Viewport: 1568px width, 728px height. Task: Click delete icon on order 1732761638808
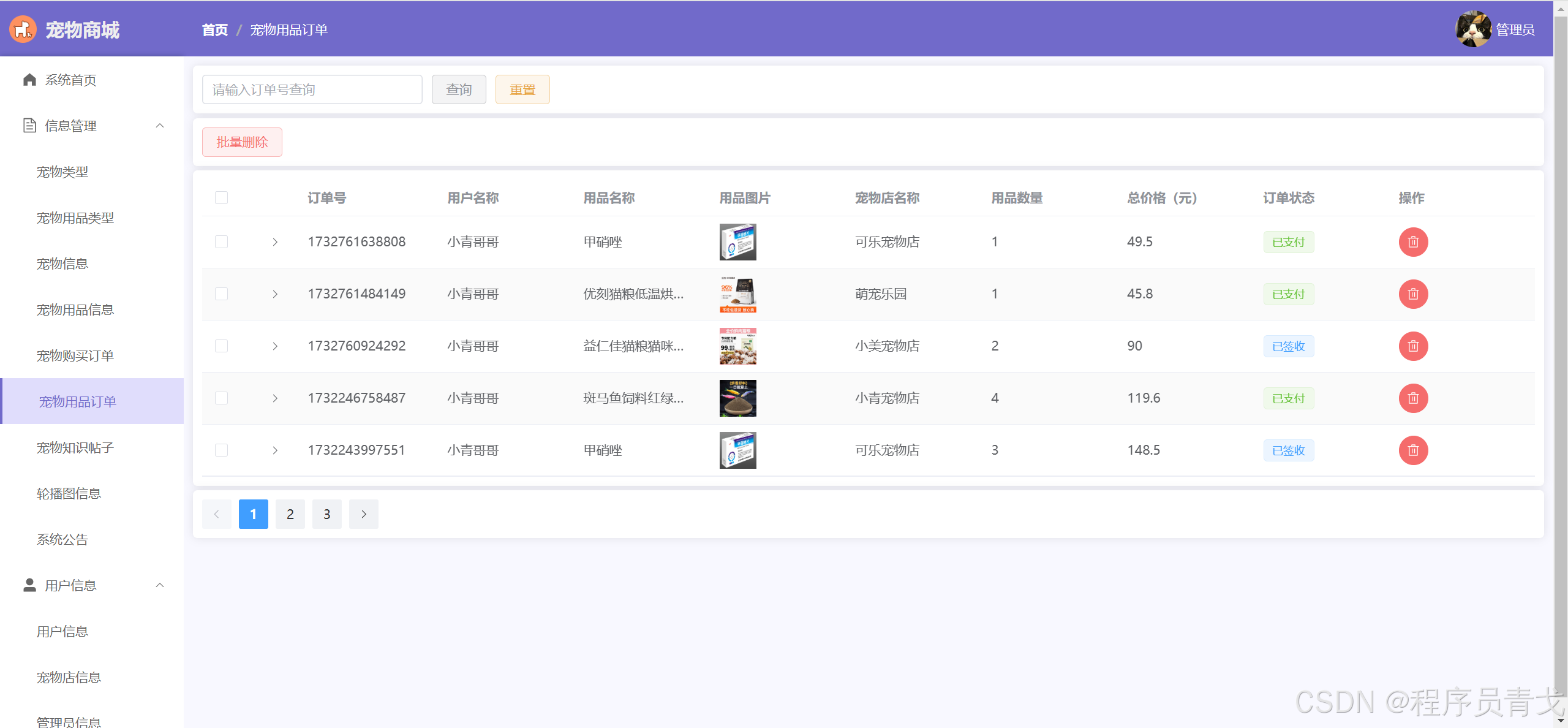click(x=1412, y=242)
